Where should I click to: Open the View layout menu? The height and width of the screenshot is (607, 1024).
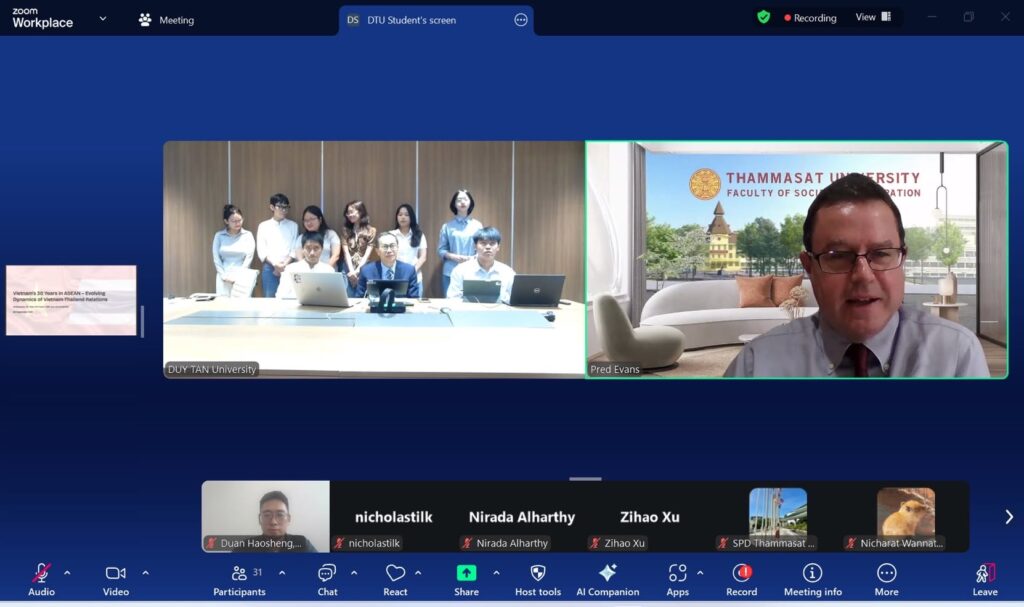coord(873,17)
